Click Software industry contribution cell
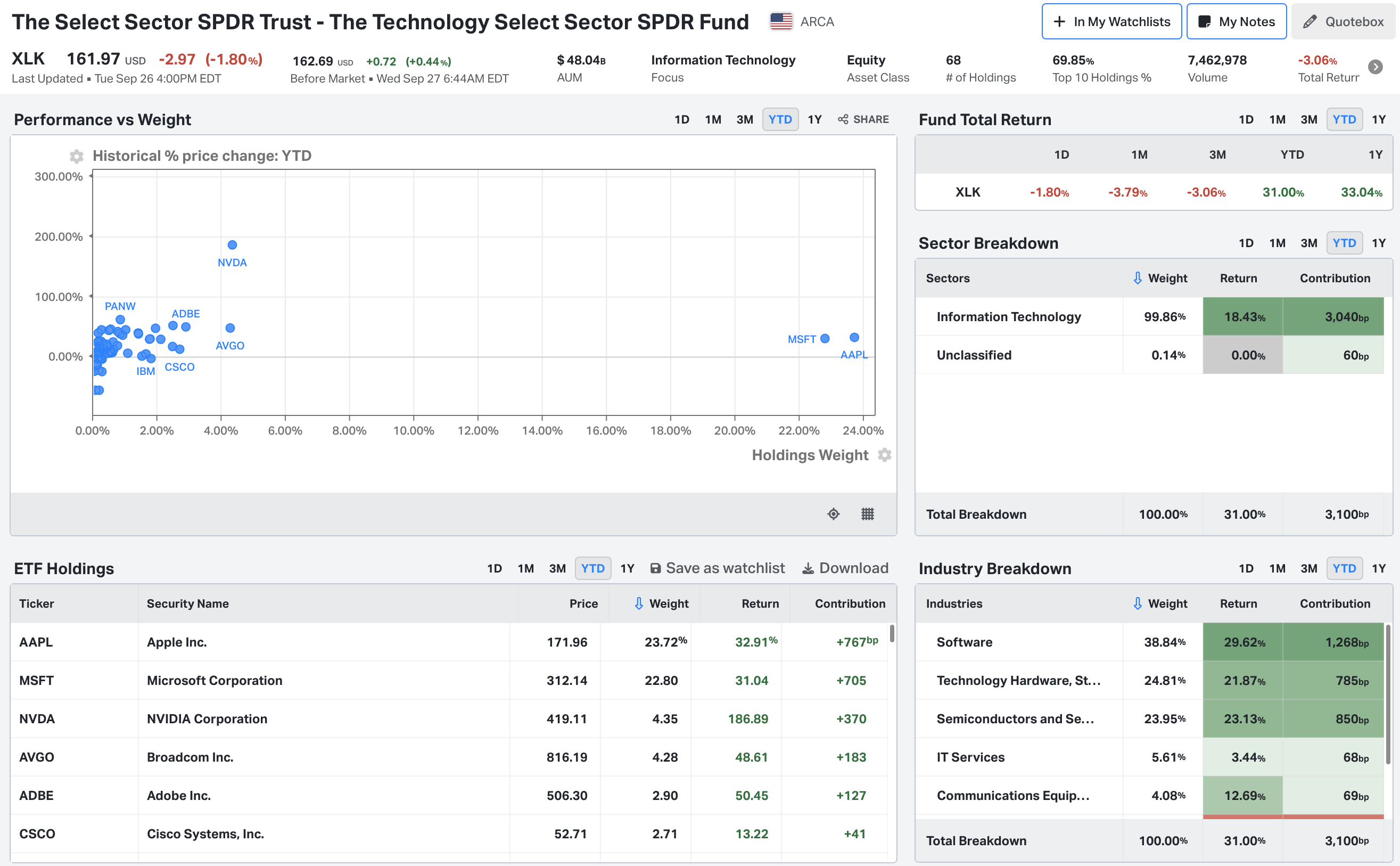The image size is (1400, 866). pyautogui.click(x=1333, y=642)
